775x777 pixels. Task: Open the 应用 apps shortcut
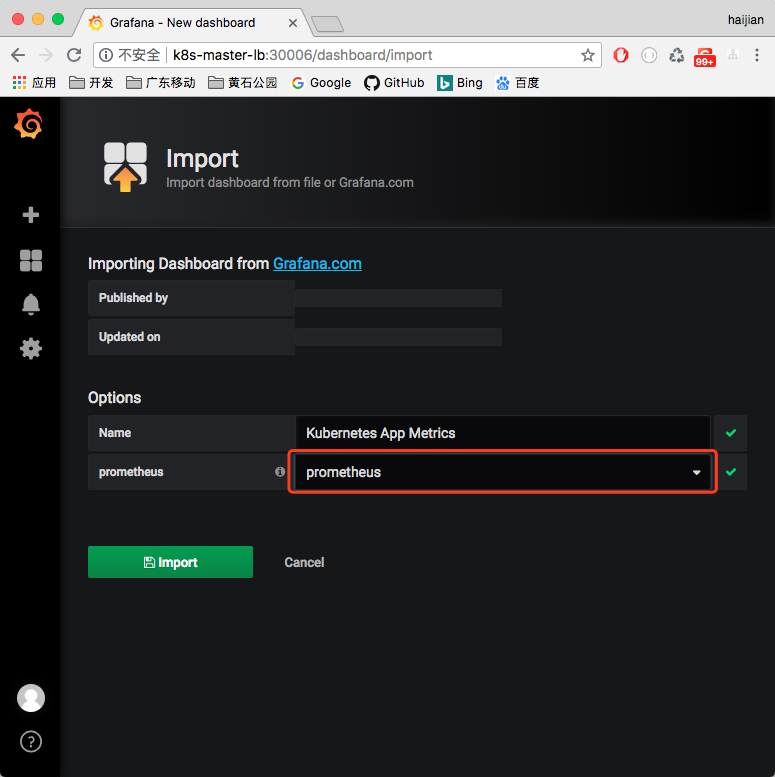click(x=34, y=83)
